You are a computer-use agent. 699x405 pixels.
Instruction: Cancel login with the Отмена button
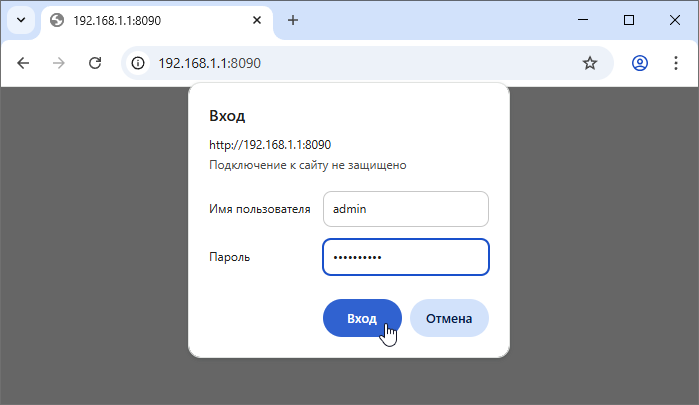point(449,318)
